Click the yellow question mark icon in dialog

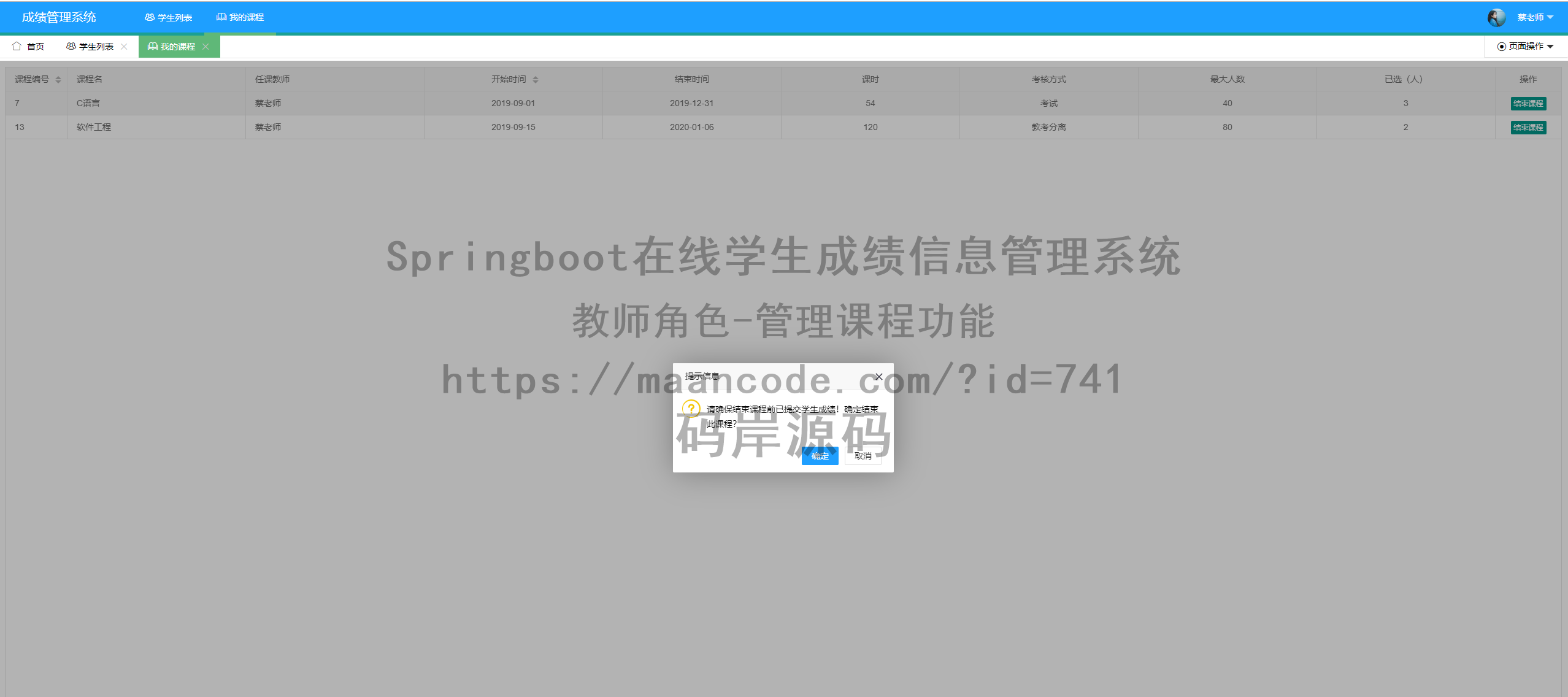[691, 409]
